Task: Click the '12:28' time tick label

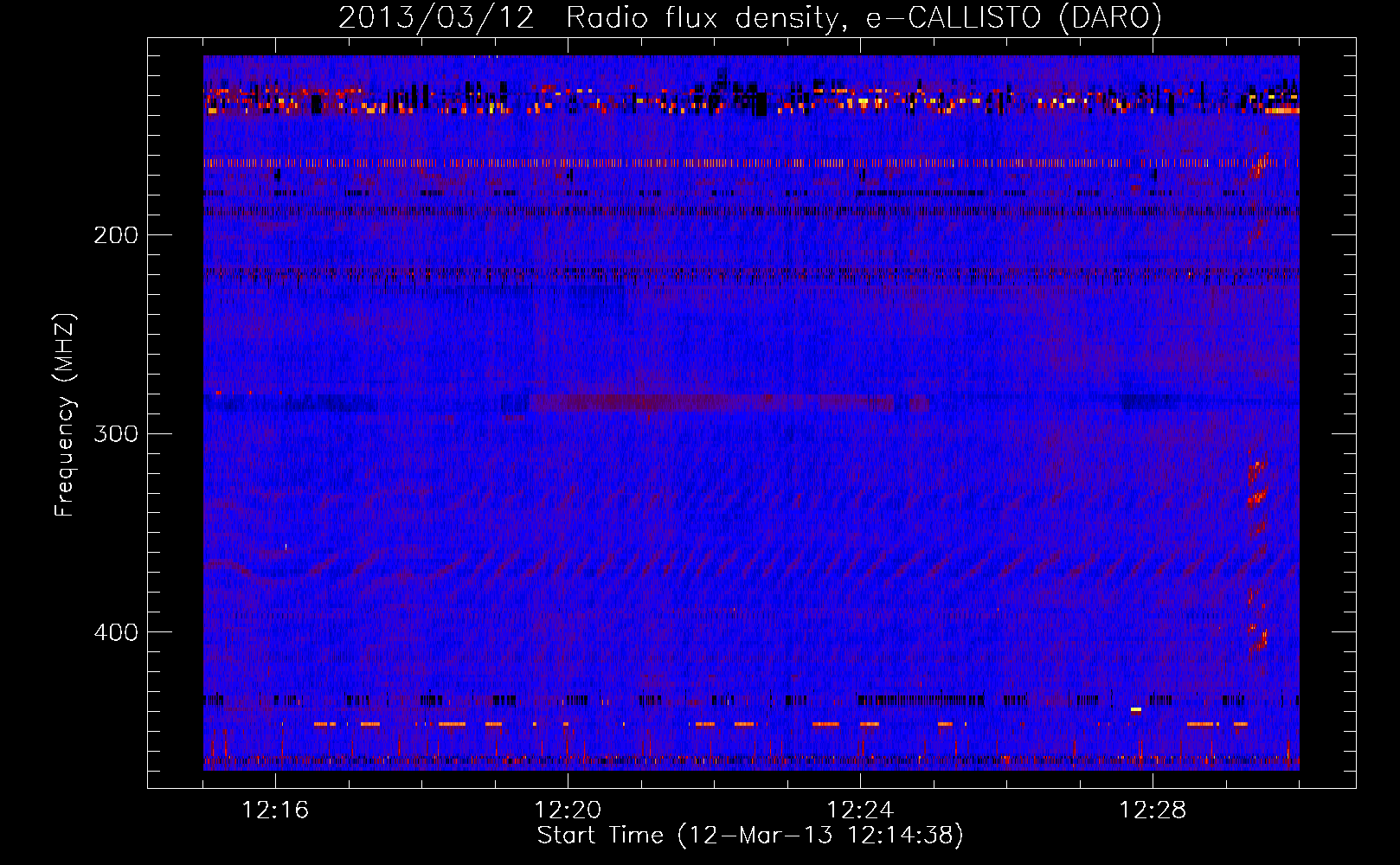Action: click(1153, 811)
